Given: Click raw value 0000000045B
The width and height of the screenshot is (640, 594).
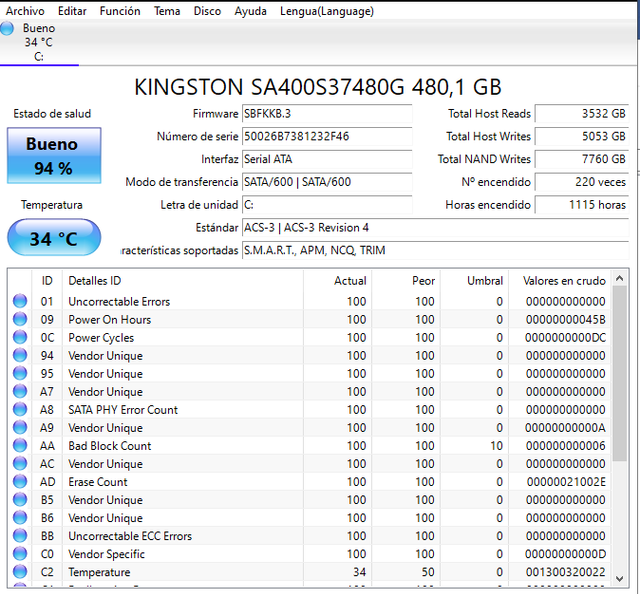Looking at the screenshot, I should 566,320.
